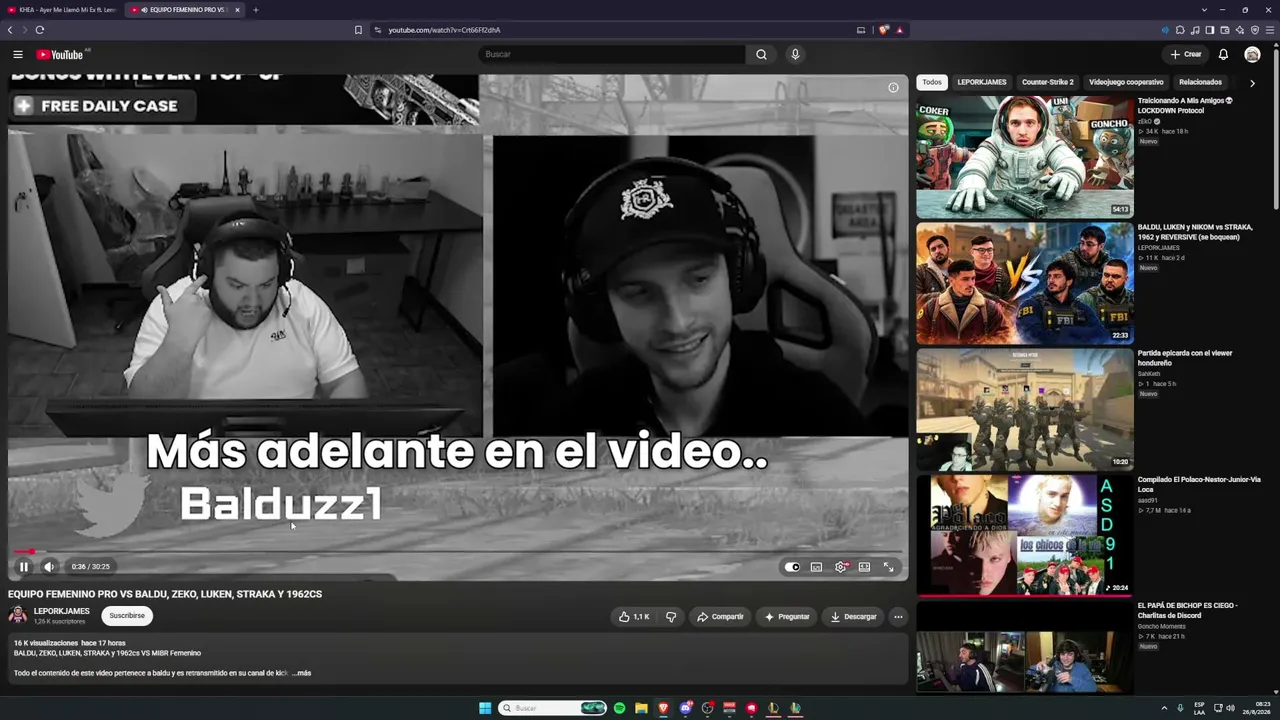The image size is (1280, 720).
Task: Open the LEPORKJAMES channel avatar
Action: [x=18, y=615]
